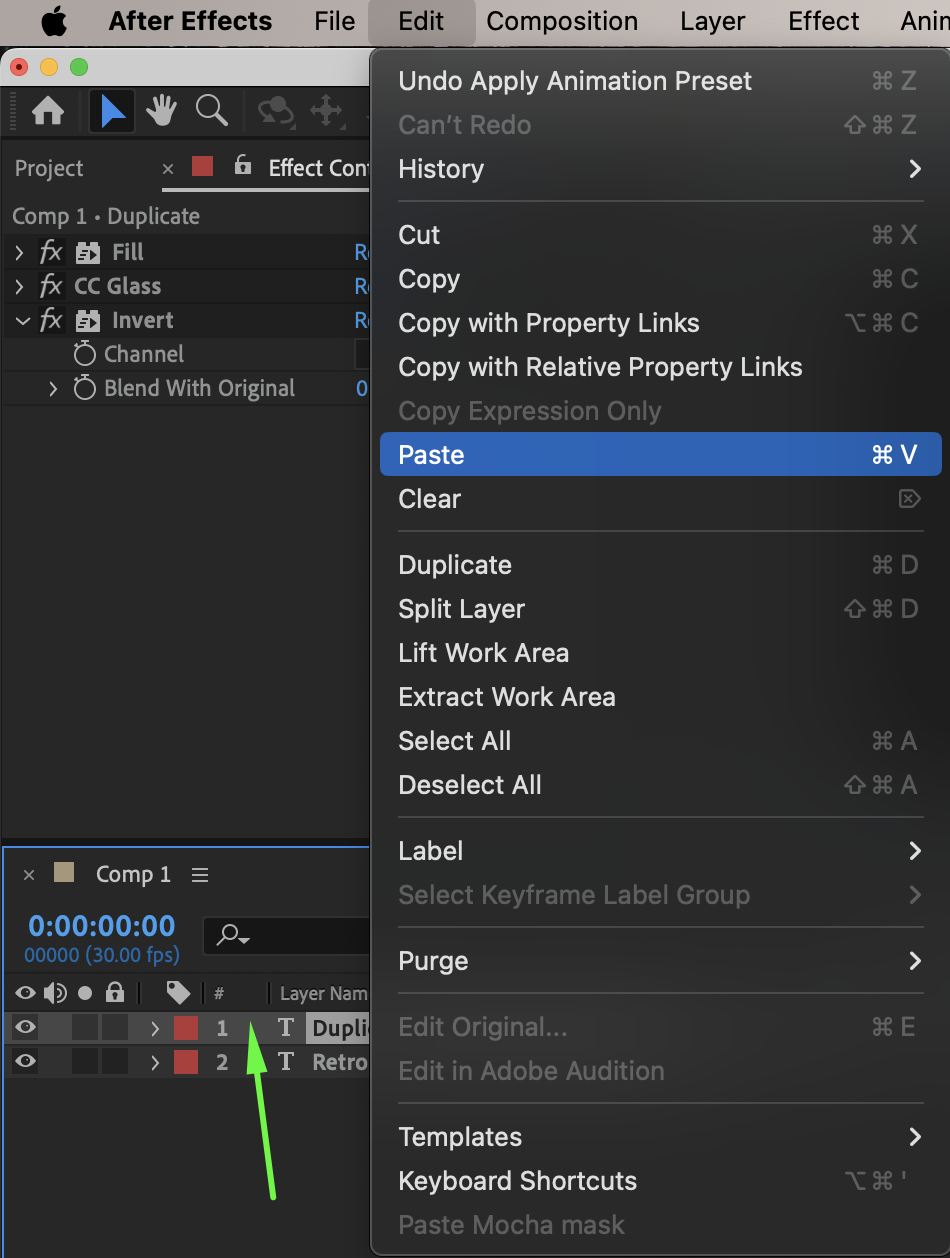The height and width of the screenshot is (1258, 950).
Task: Expand the CC Glass effect properties
Action: (19, 287)
